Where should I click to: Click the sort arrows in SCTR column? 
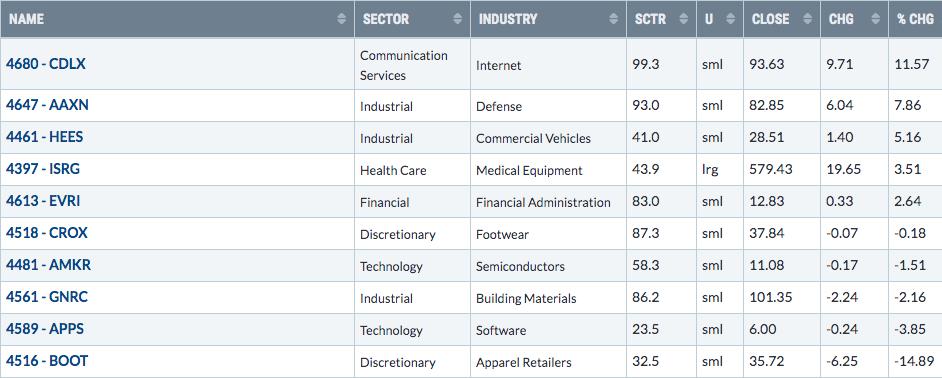684,19
